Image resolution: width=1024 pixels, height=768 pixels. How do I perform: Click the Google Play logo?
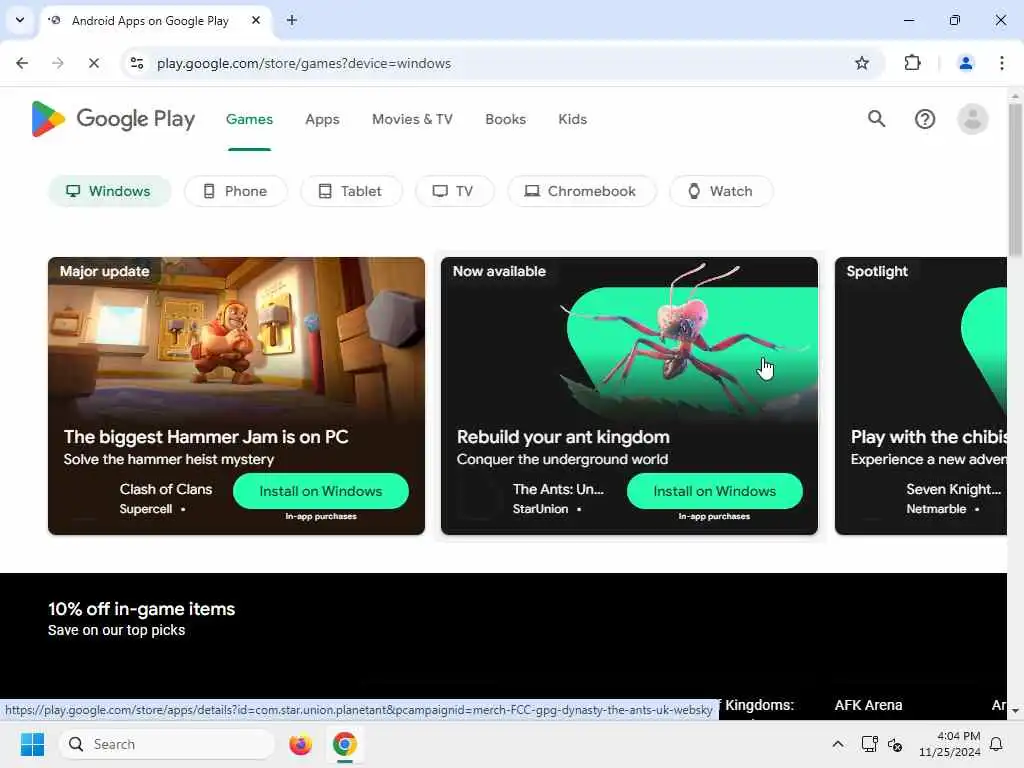(x=113, y=119)
